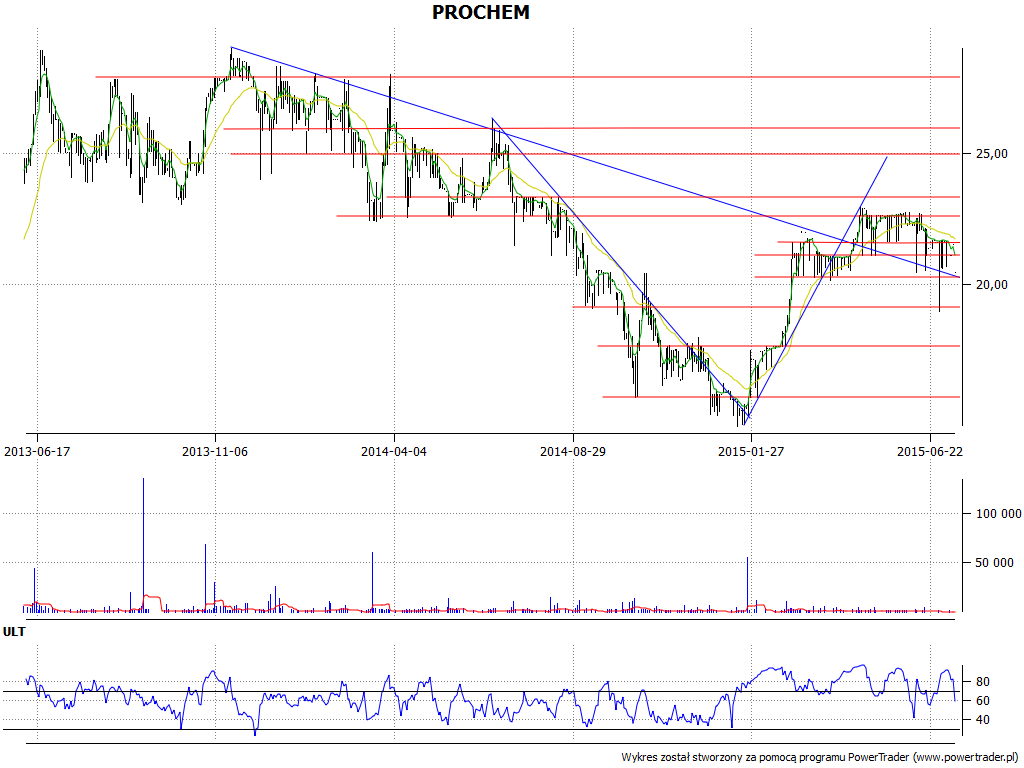Click the ULT indicator label
1024x768 pixels.
pyautogui.click(x=14, y=632)
